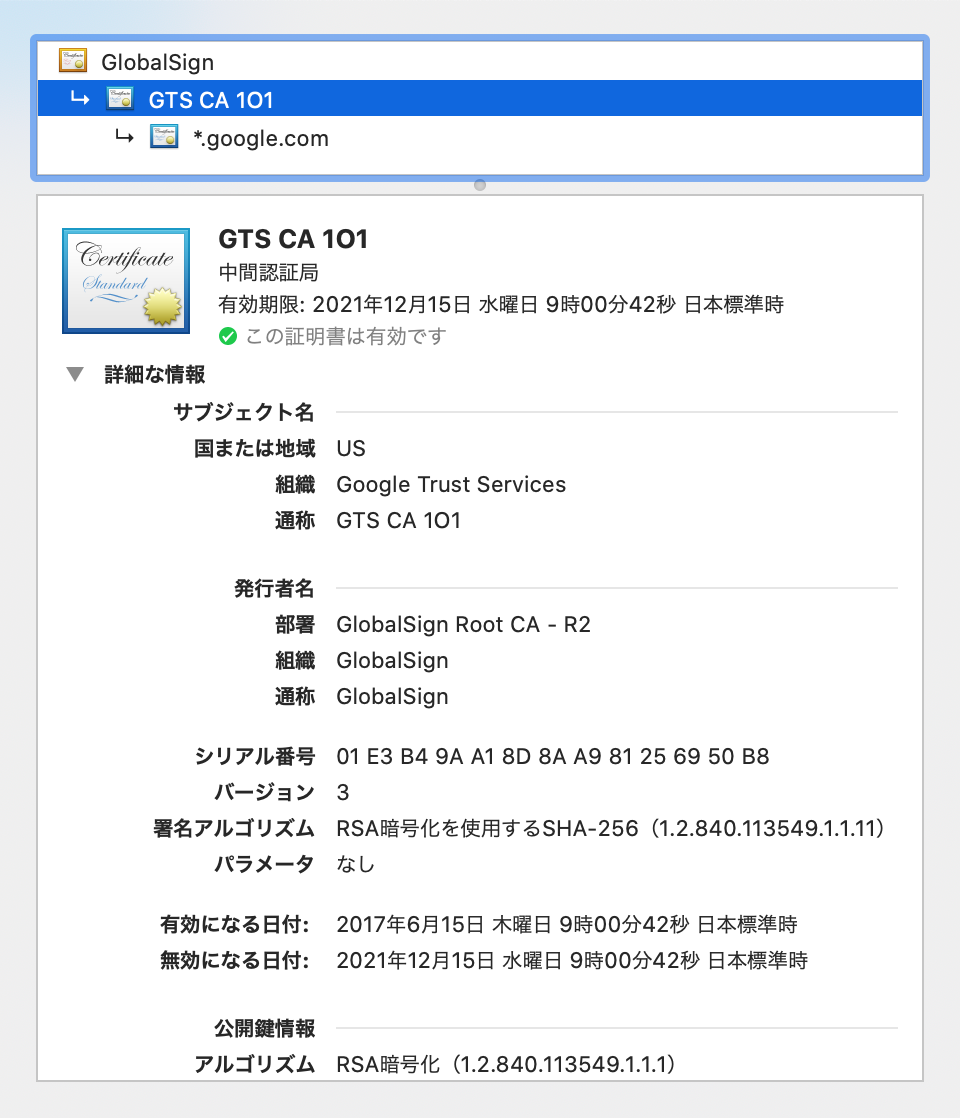Select the GlobalSign root certificate row
Screen dimensions: 960x1118
pyautogui.click(x=479, y=62)
